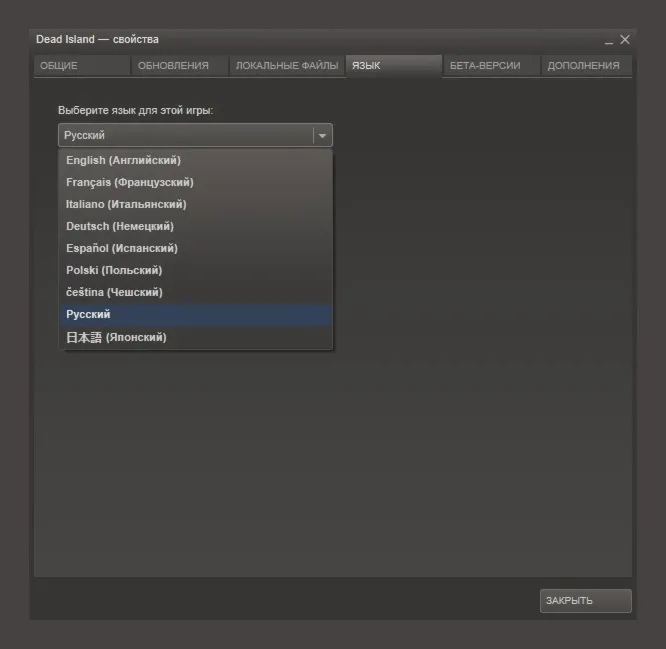Screen dimensions: 666x649
Task: Go to the ЛОКАЛЬНЫЕ ФАЙЛЫ tab
Action: coord(287,66)
